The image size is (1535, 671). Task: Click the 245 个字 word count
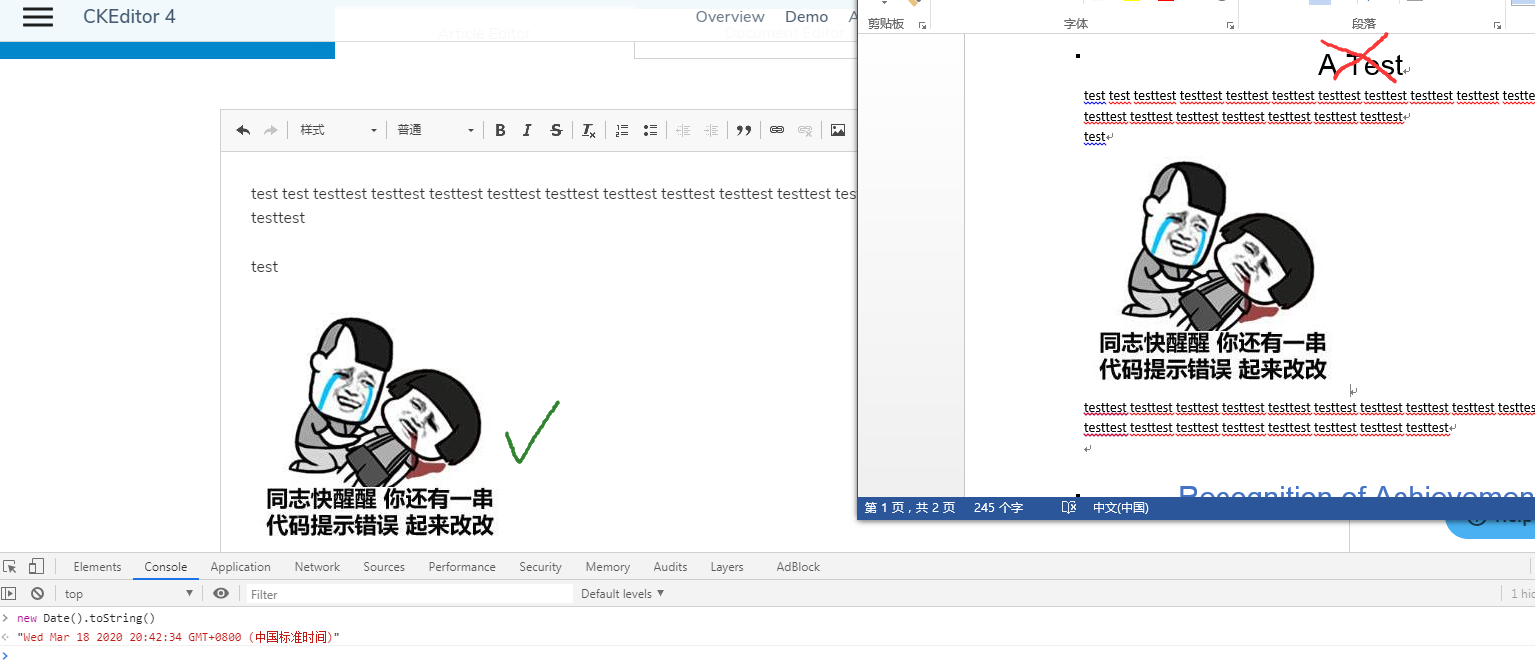point(998,508)
